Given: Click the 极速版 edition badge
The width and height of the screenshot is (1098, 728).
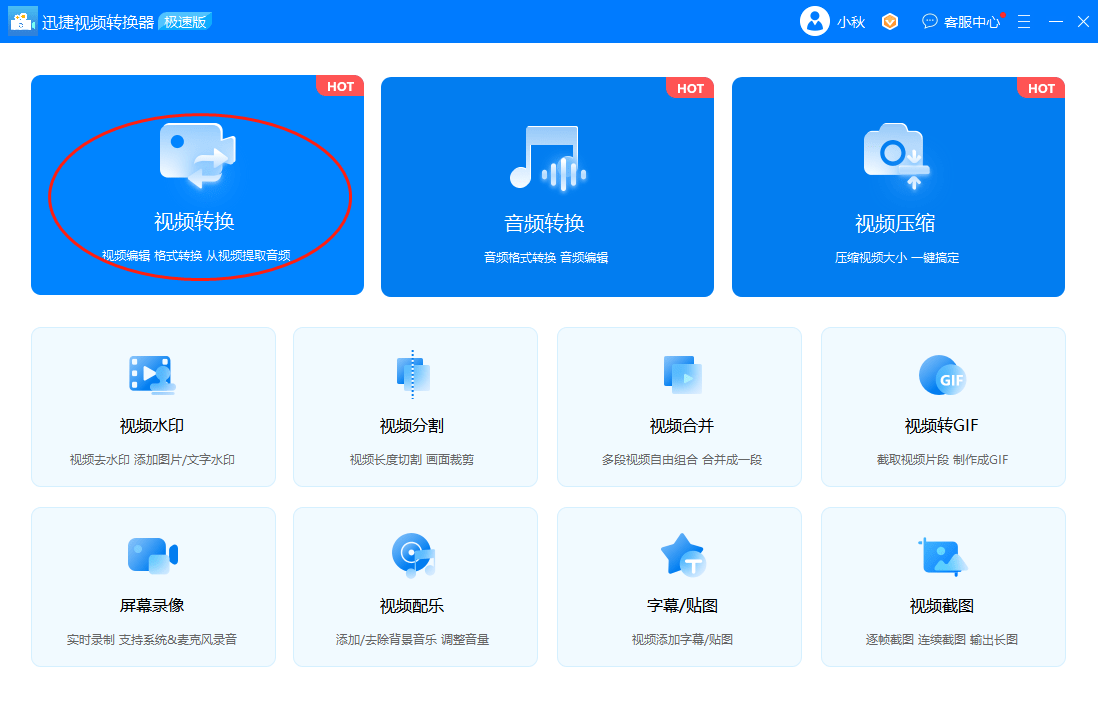Looking at the screenshot, I should click(x=186, y=22).
